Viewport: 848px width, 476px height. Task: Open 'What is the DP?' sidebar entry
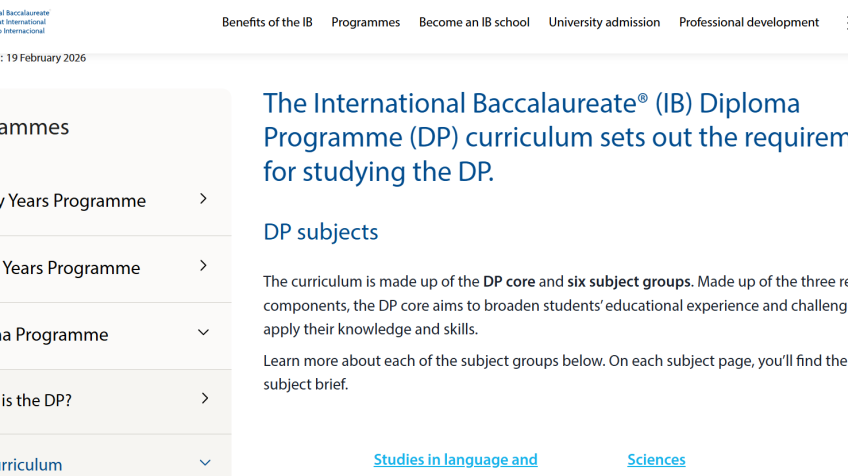coord(37,400)
